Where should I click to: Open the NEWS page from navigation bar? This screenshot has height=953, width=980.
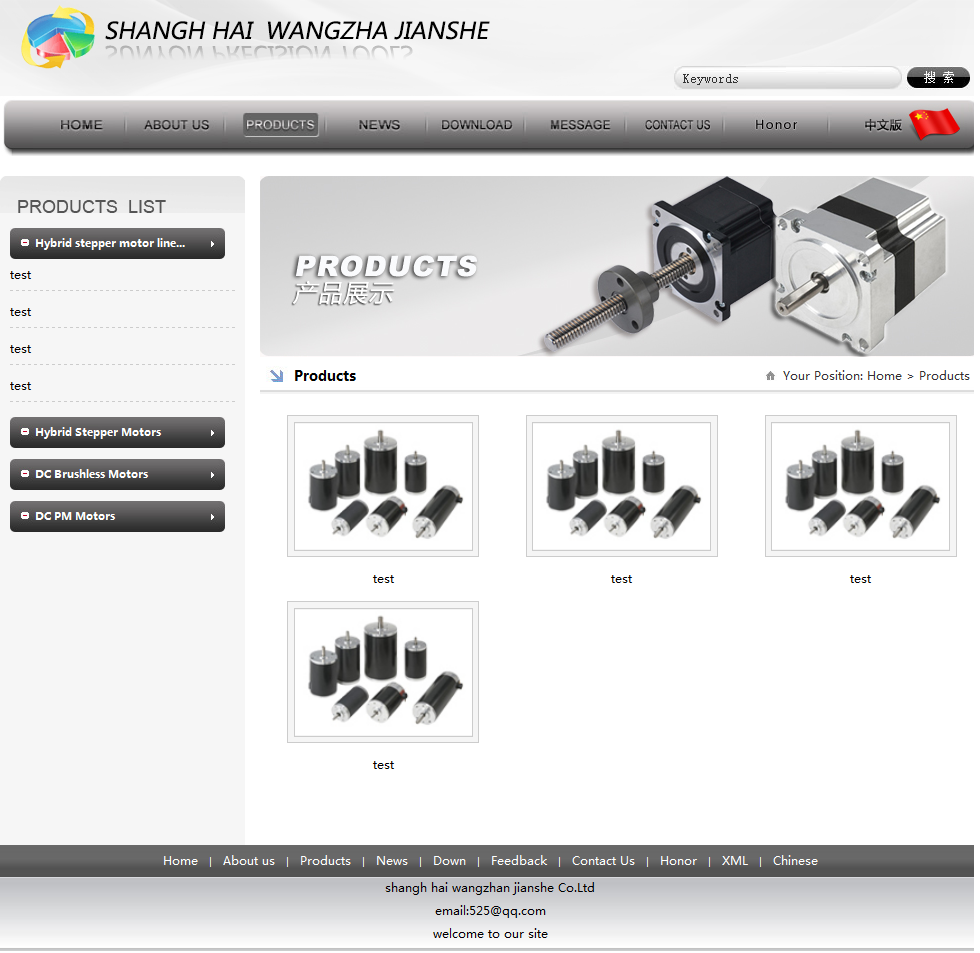pyautogui.click(x=379, y=125)
